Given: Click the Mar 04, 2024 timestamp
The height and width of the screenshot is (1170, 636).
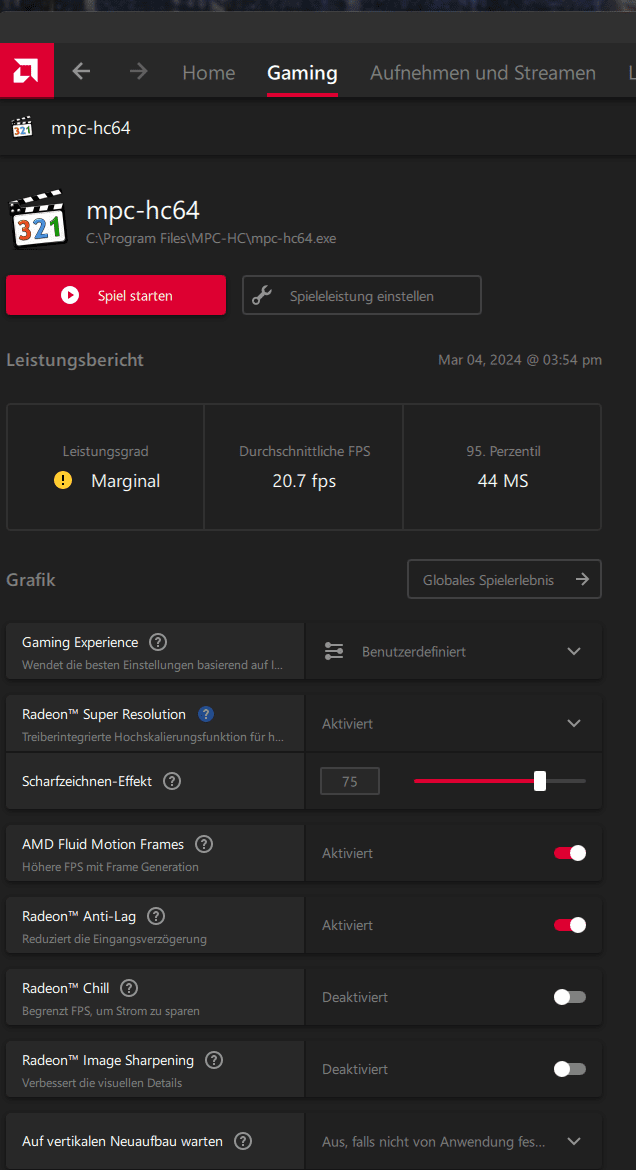Looking at the screenshot, I should 520,360.
